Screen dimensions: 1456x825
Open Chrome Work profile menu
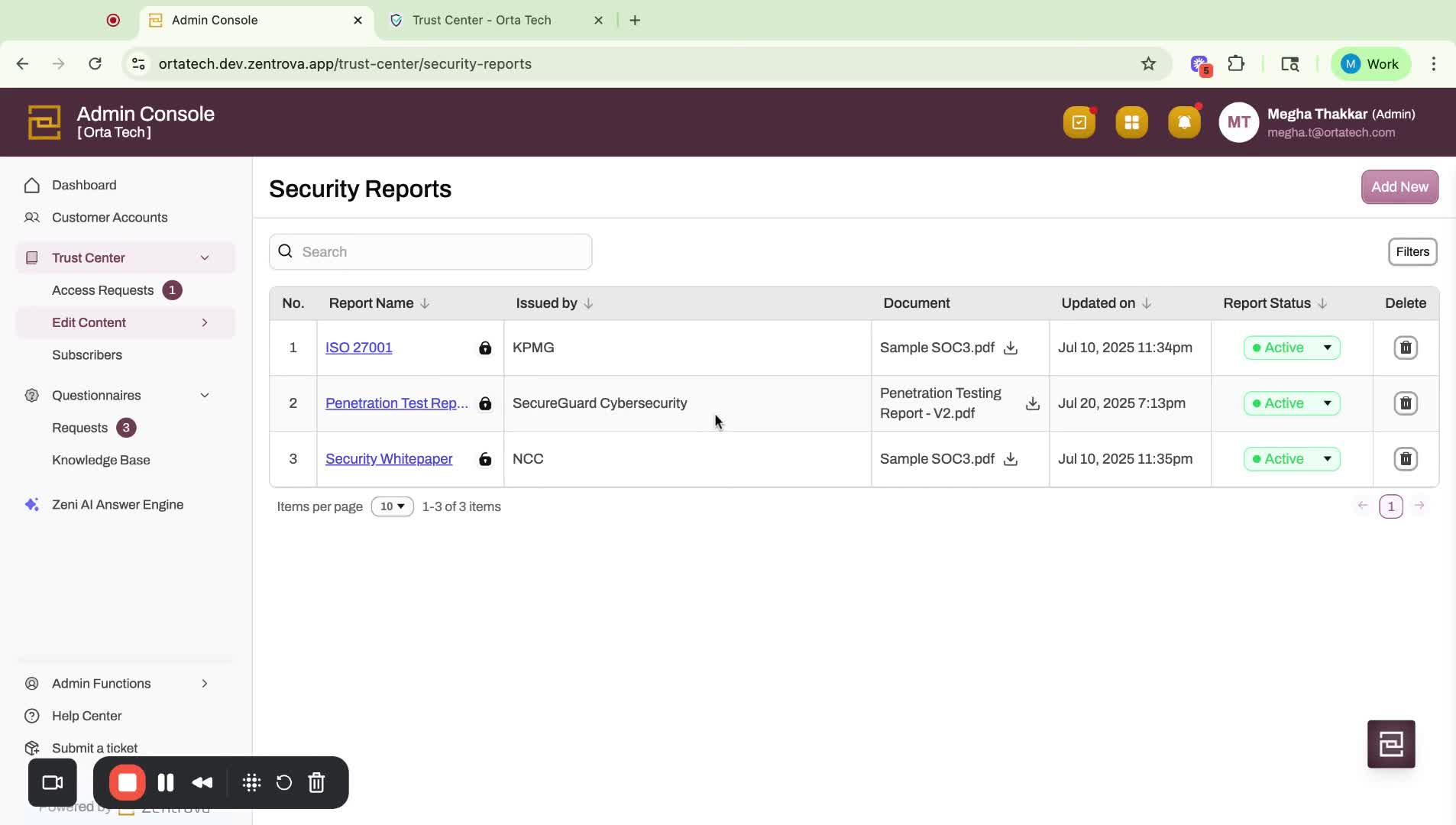click(1370, 64)
